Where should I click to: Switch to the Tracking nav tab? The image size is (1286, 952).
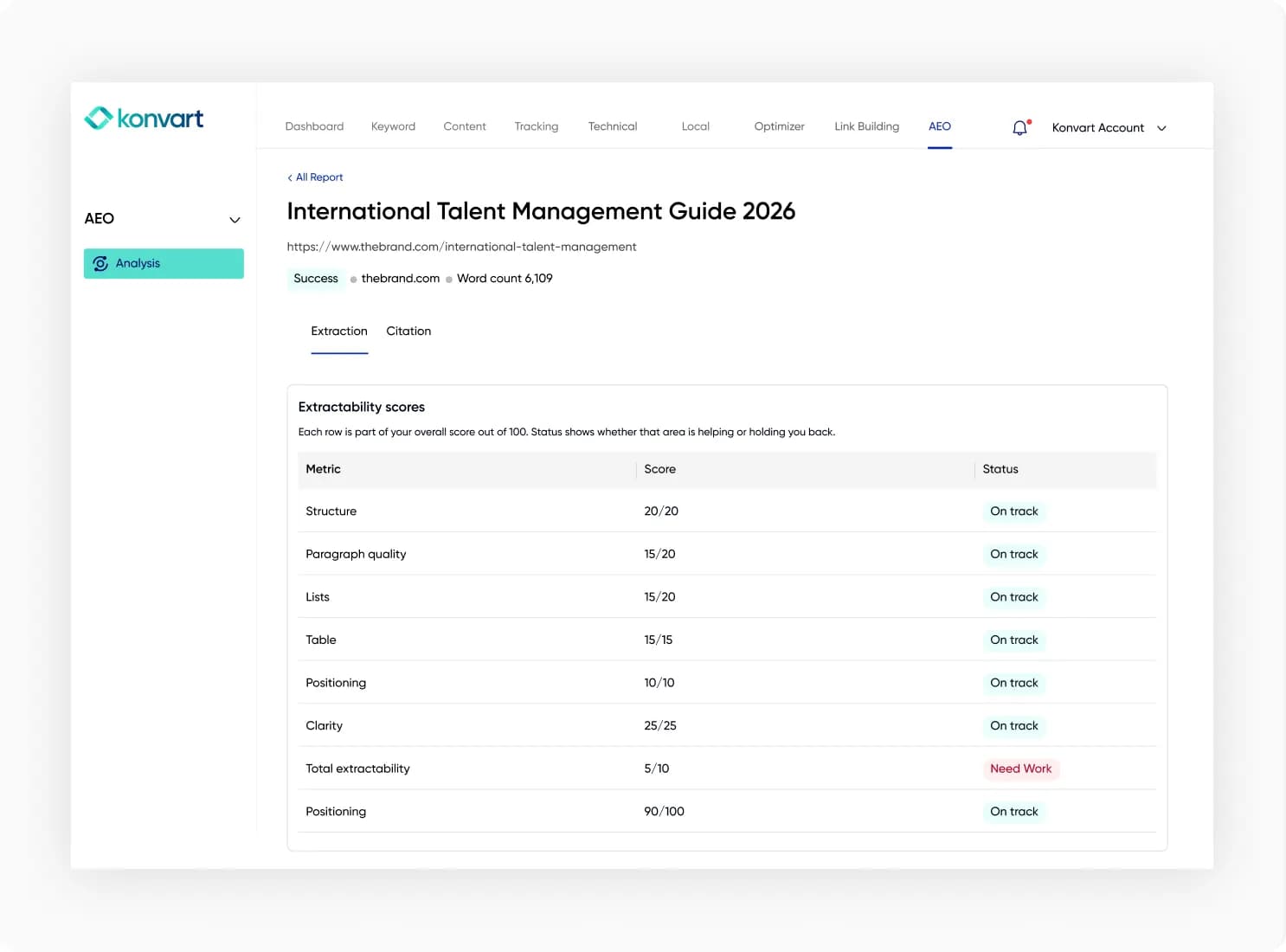pos(537,126)
